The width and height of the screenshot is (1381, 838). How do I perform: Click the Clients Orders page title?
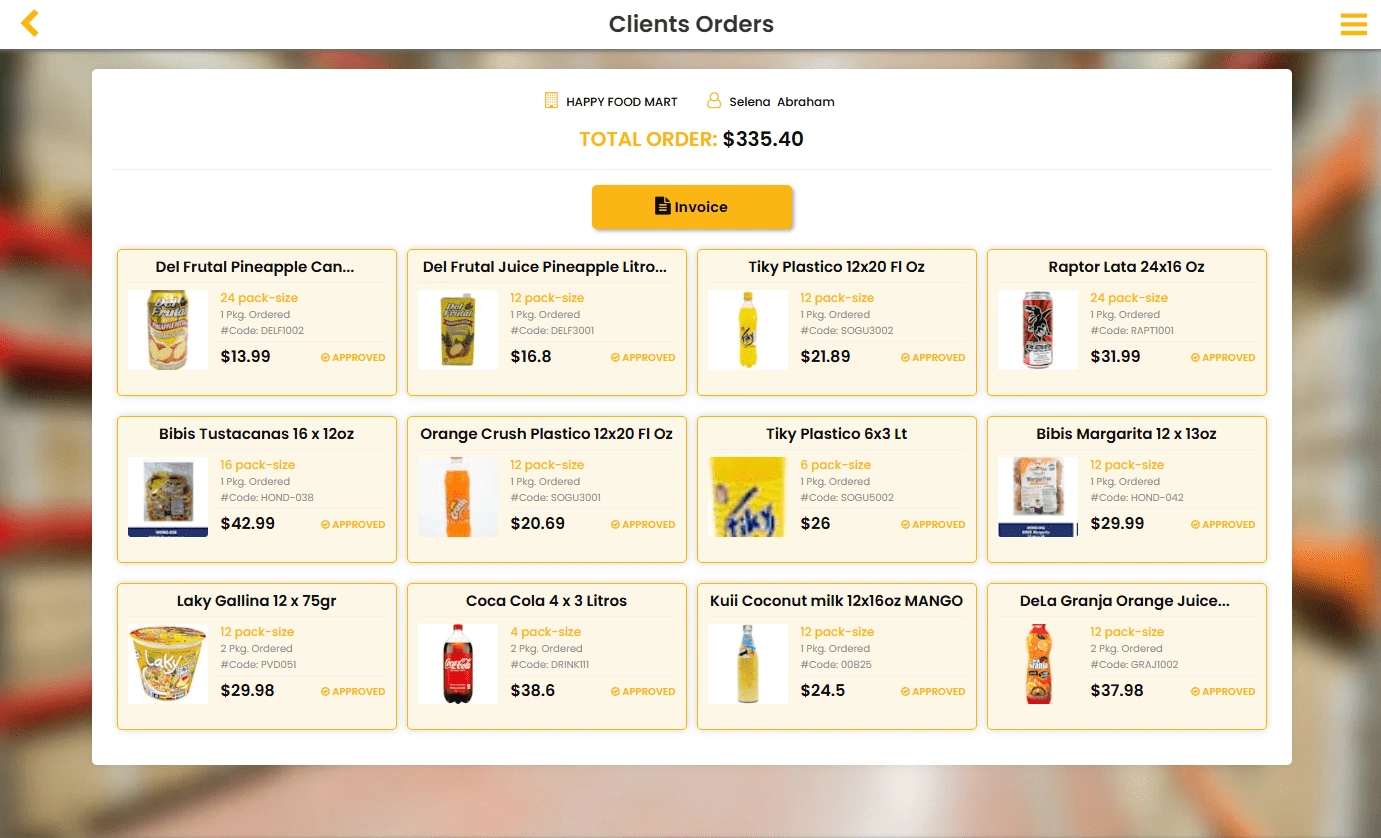pyautogui.click(x=692, y=24)
